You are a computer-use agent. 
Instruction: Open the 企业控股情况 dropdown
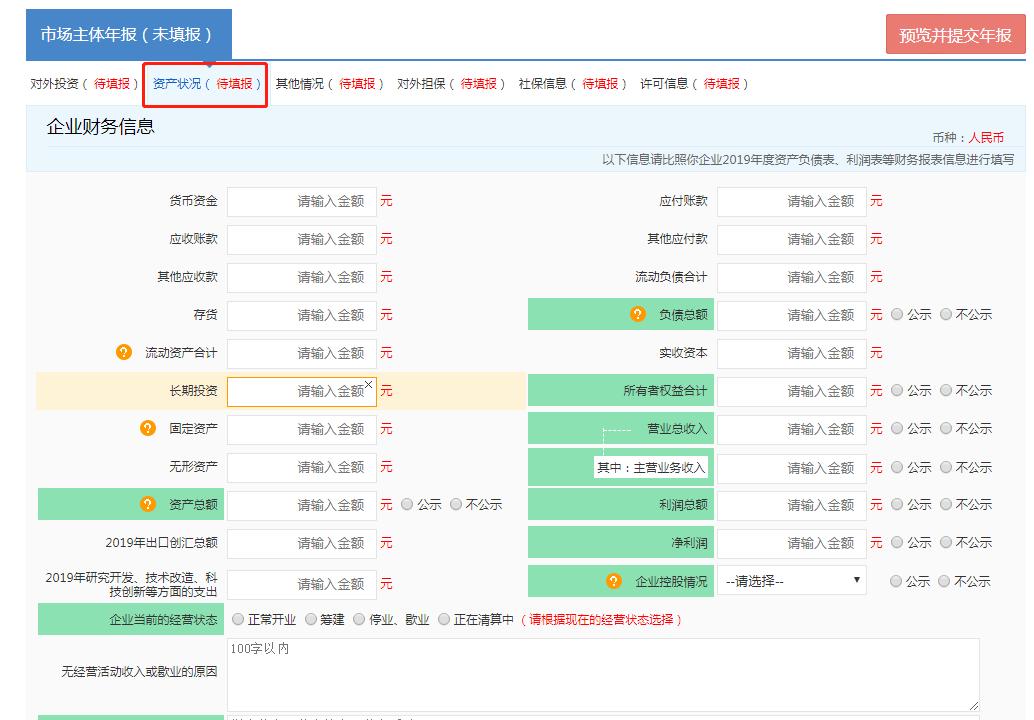pyautogui.click(x=791, y=581)
